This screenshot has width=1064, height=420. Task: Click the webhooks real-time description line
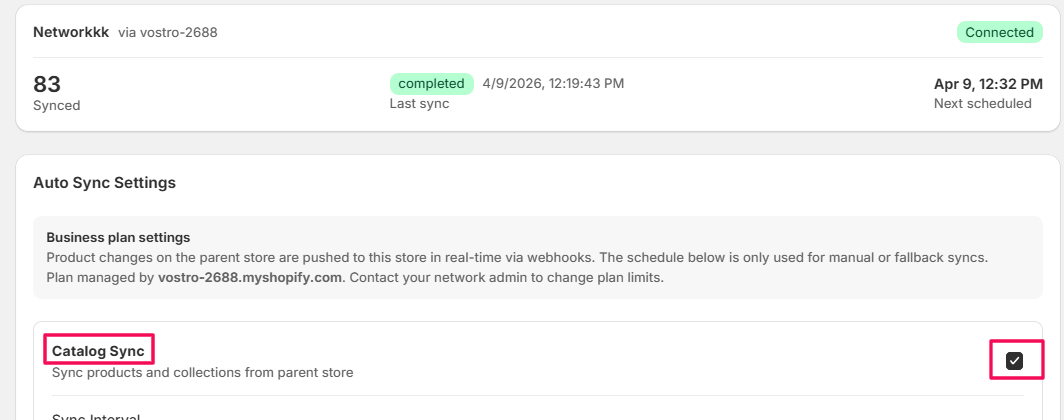point(516,257)
